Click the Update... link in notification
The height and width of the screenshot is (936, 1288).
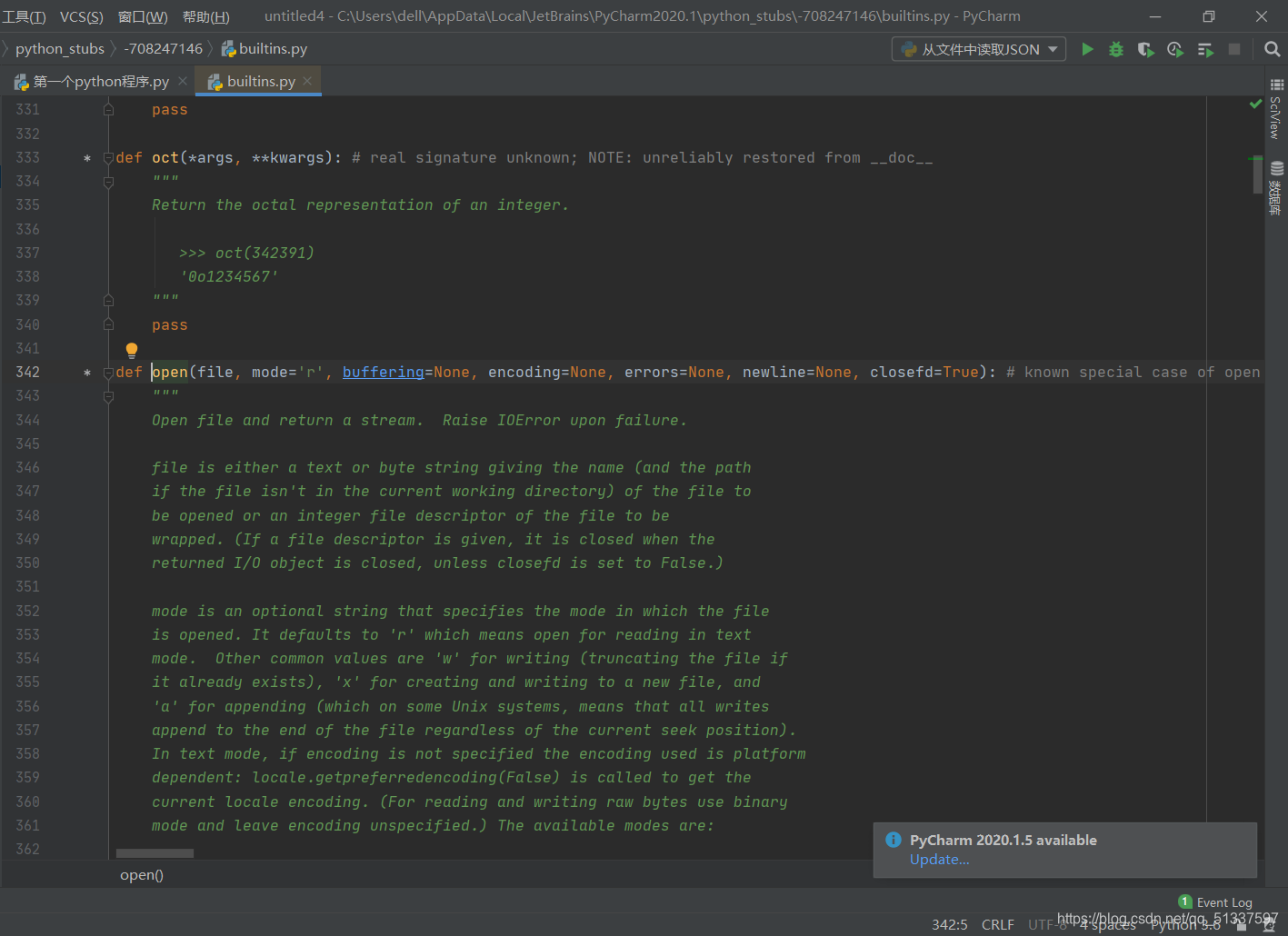coord(940,860)
